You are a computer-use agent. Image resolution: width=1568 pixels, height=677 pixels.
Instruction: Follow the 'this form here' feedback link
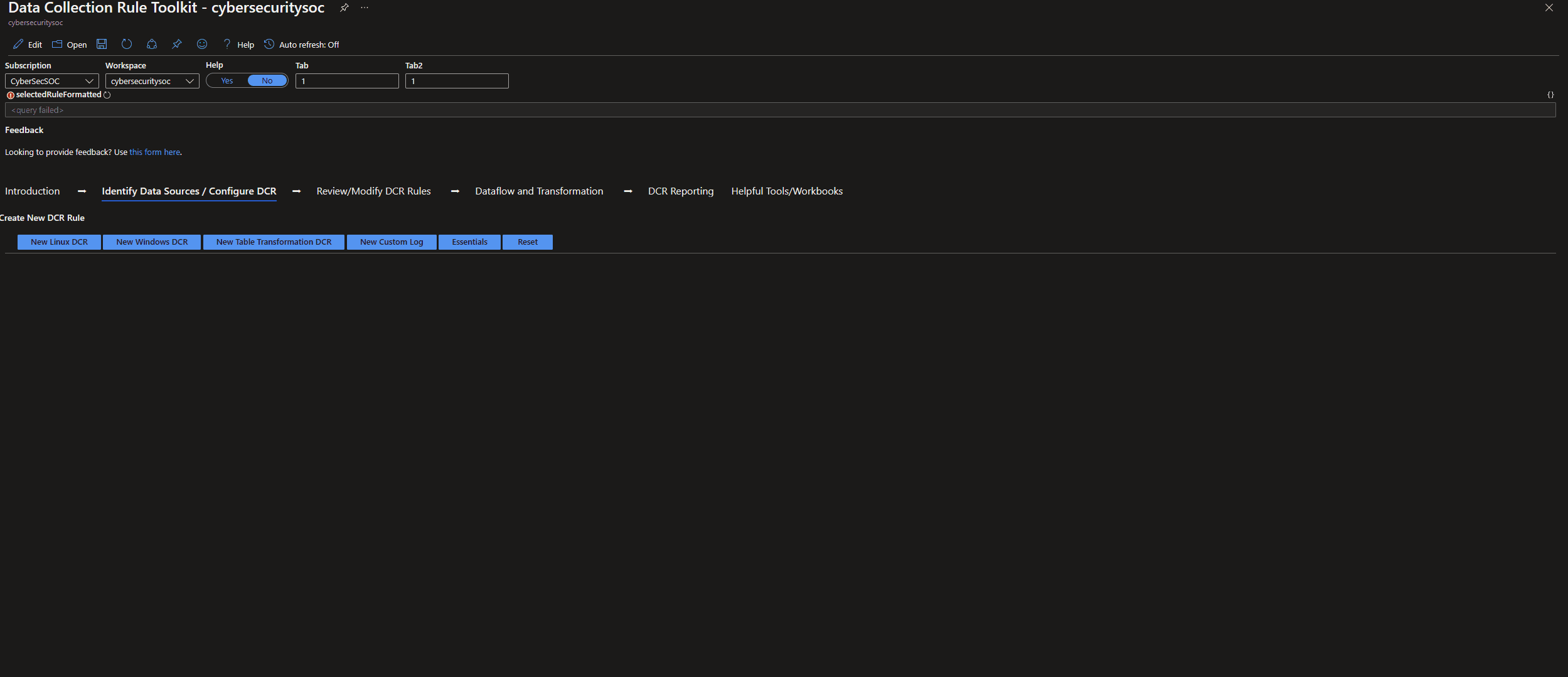coord(155,152)
